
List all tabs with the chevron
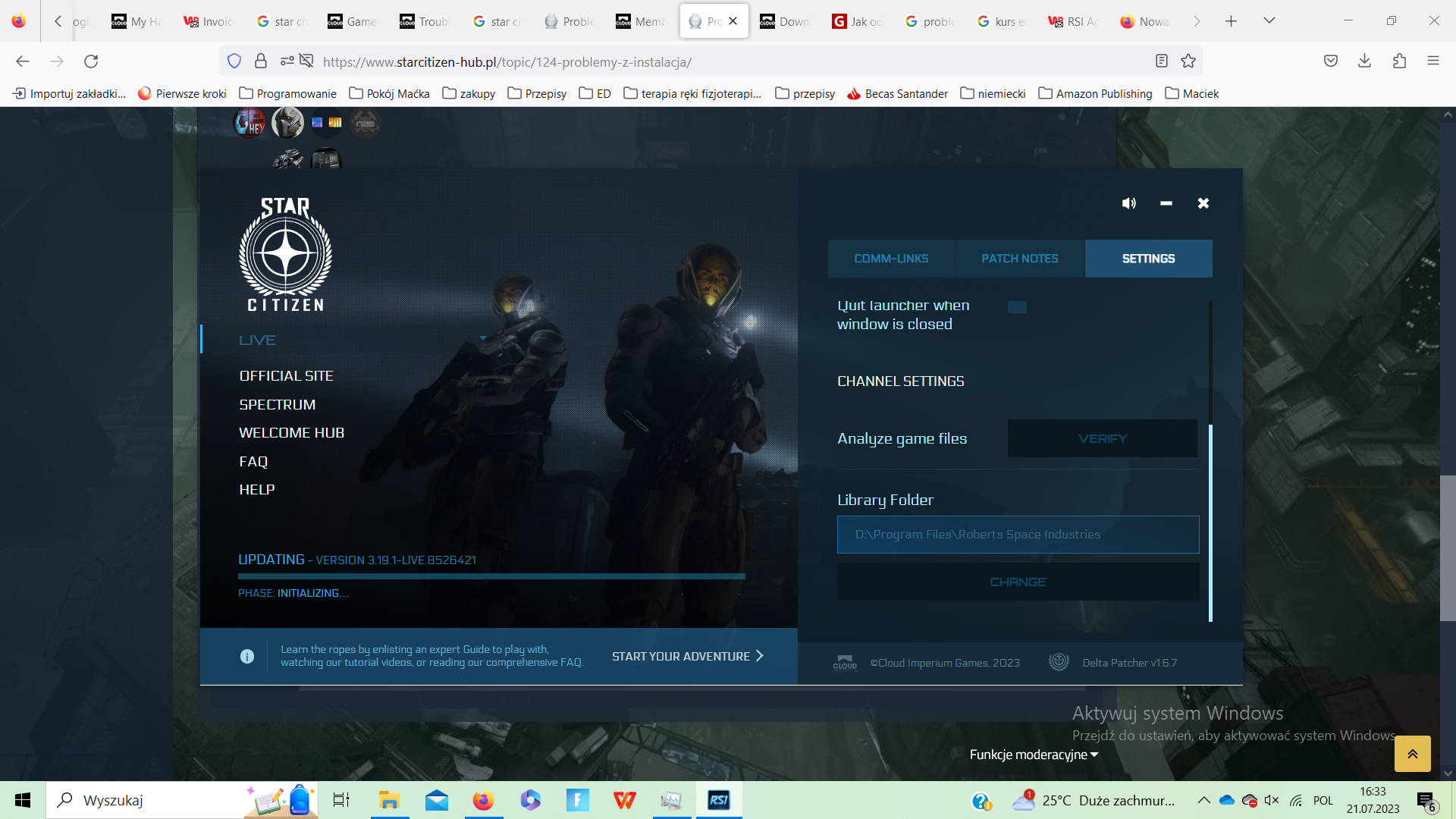click(1269, 20)
